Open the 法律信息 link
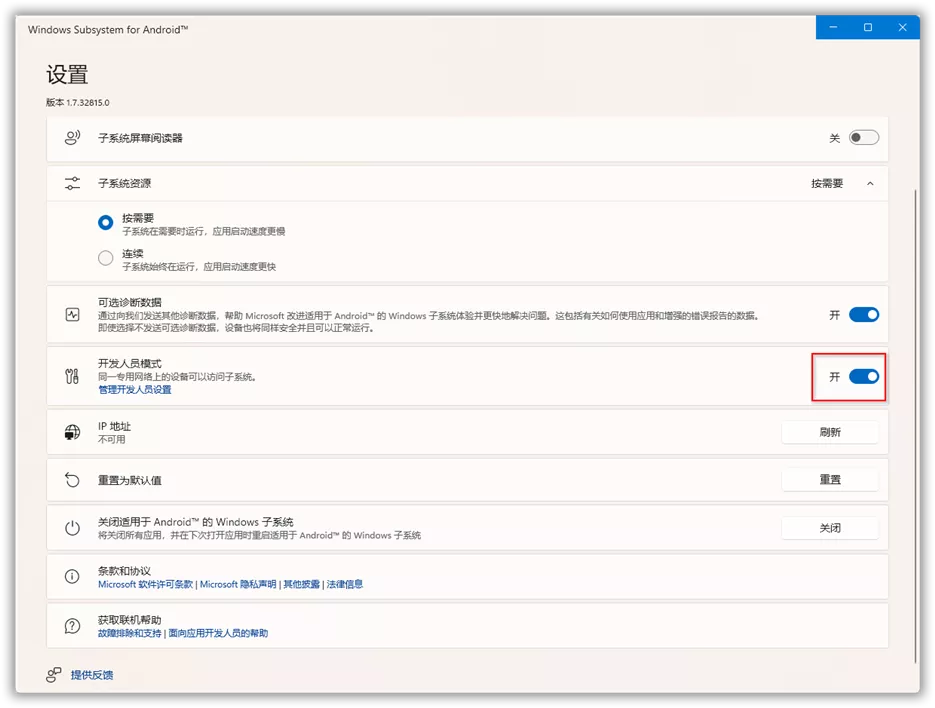 [345, 584]
